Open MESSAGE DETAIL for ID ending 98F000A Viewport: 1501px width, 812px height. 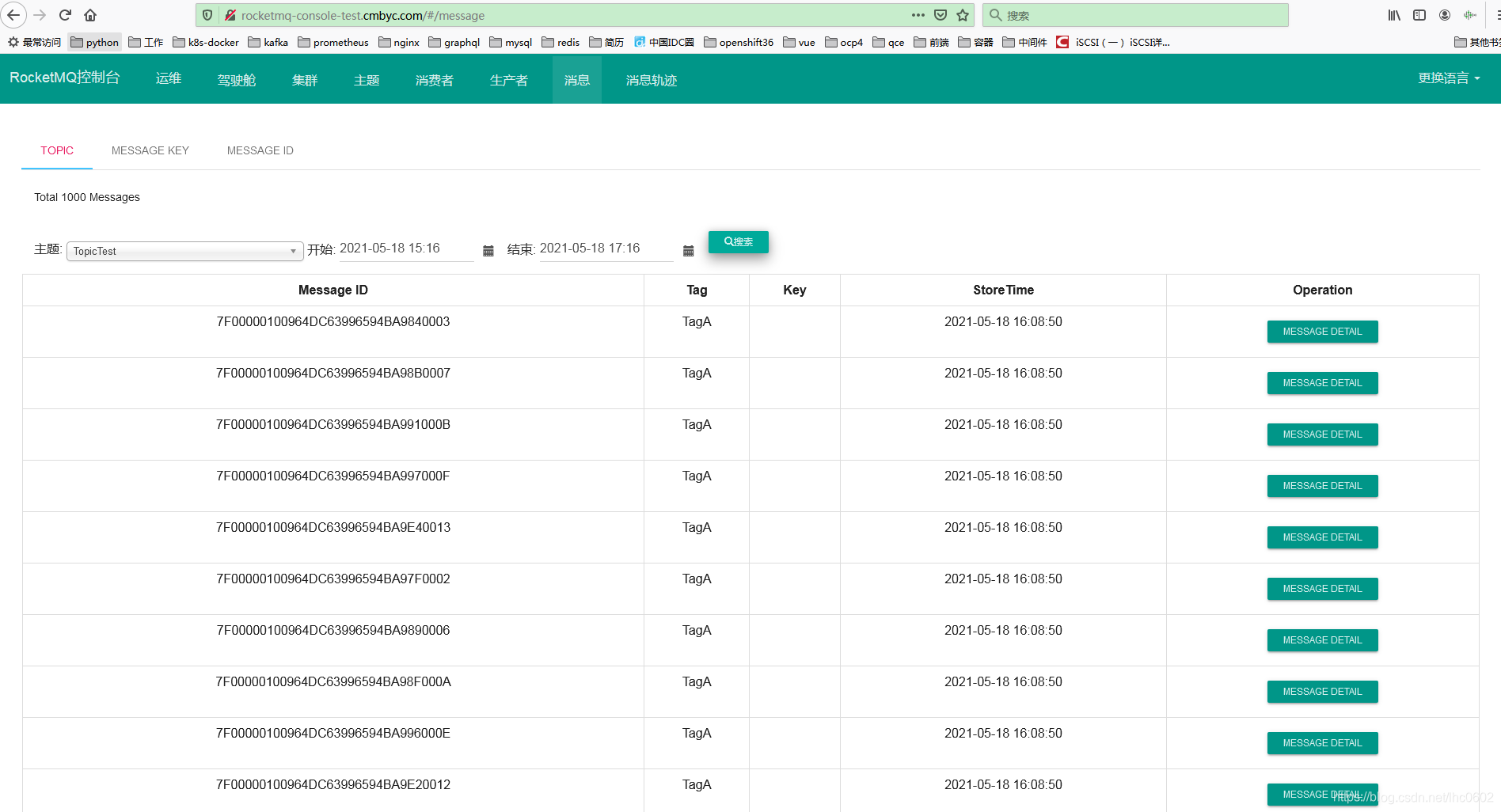1322,692
